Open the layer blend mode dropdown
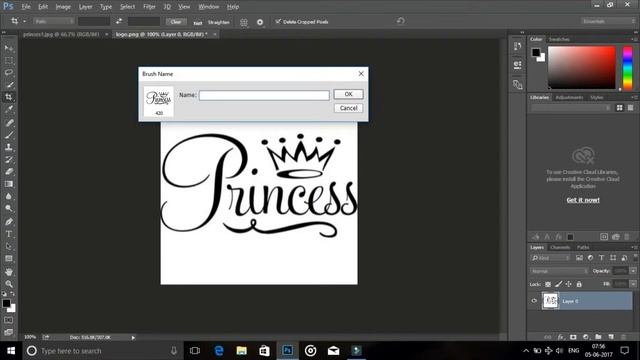This screenshot has height=360, width=640. (x=559, y=271)
